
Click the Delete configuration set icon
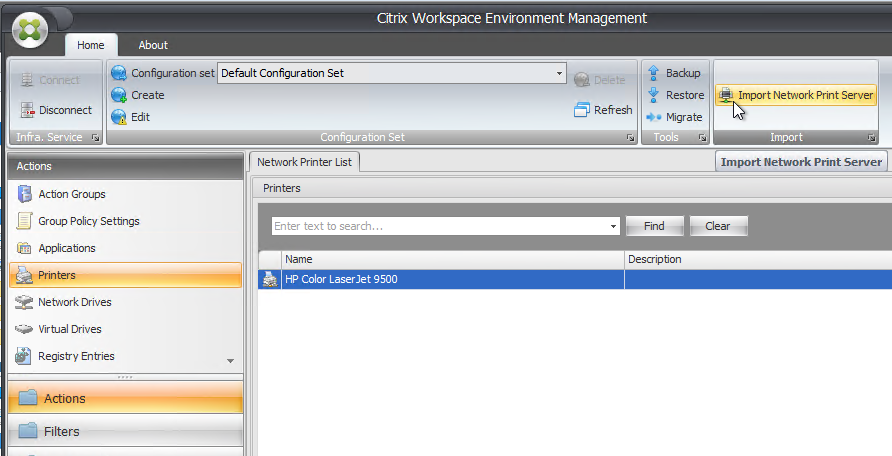[x=581, y=80]
